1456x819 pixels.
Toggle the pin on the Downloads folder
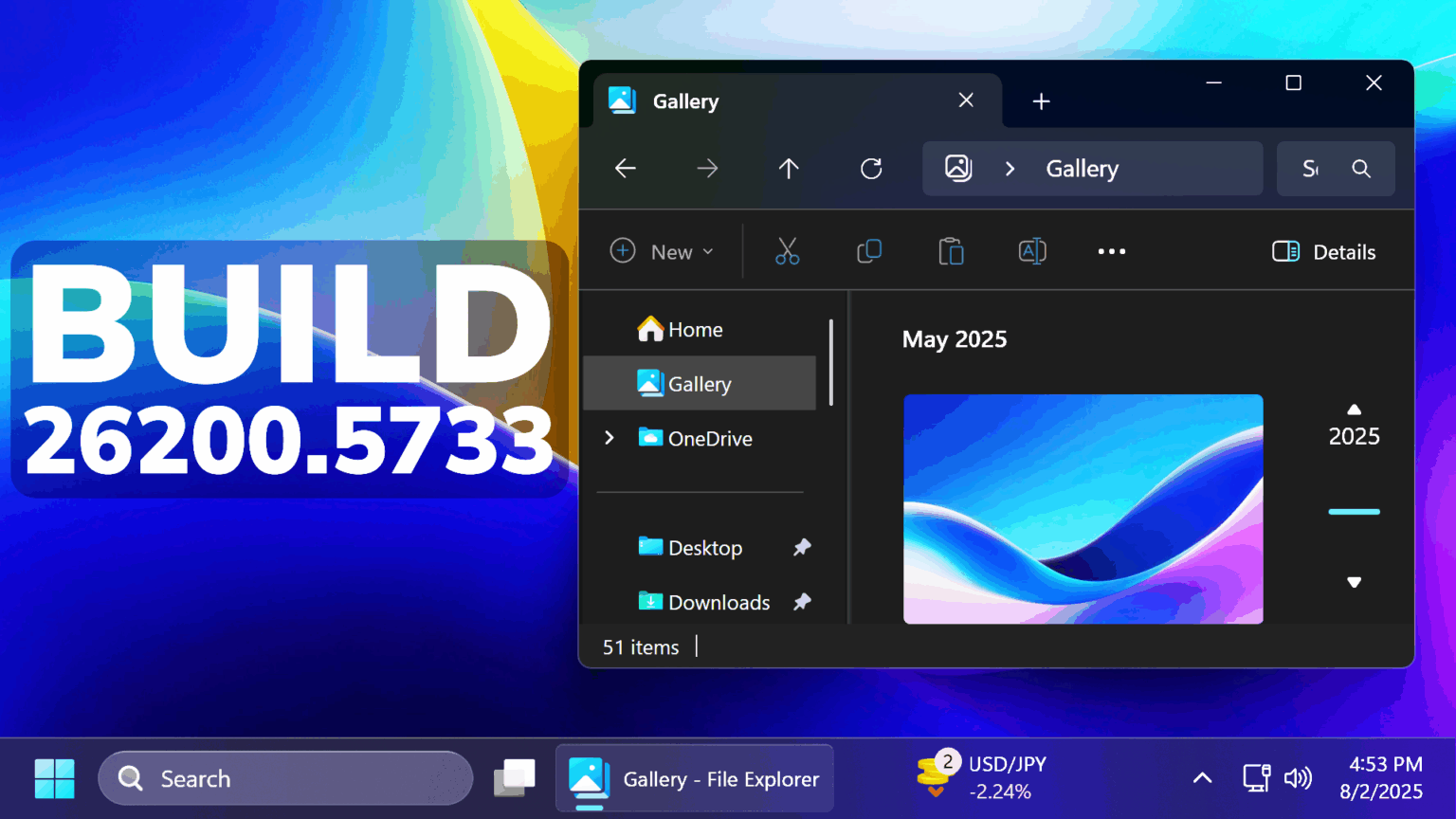tap(802, 602)
